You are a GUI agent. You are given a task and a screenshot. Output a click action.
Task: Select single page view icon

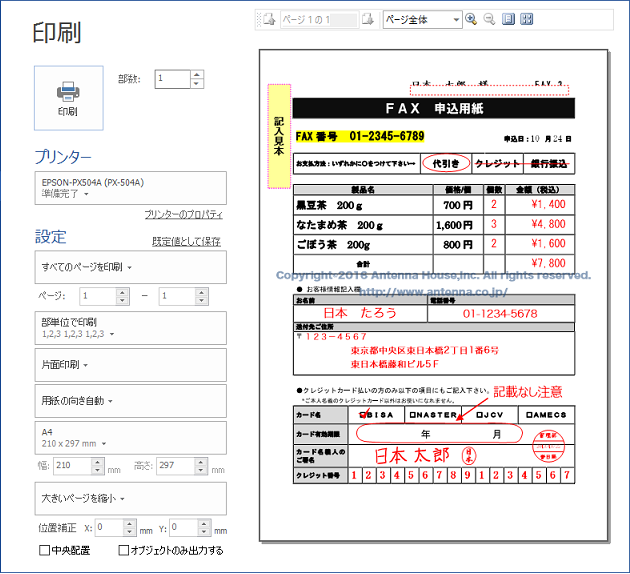508,19
